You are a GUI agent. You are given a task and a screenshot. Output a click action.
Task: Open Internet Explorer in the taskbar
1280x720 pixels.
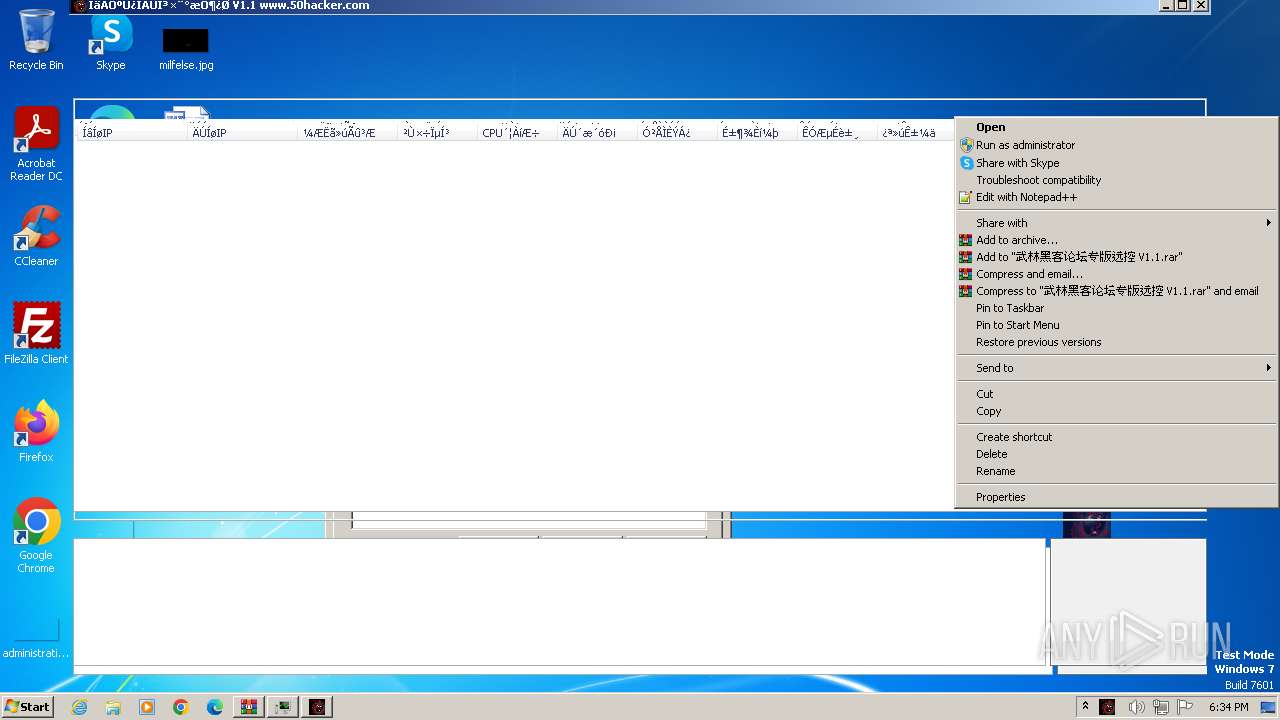(x=80, y=707)
